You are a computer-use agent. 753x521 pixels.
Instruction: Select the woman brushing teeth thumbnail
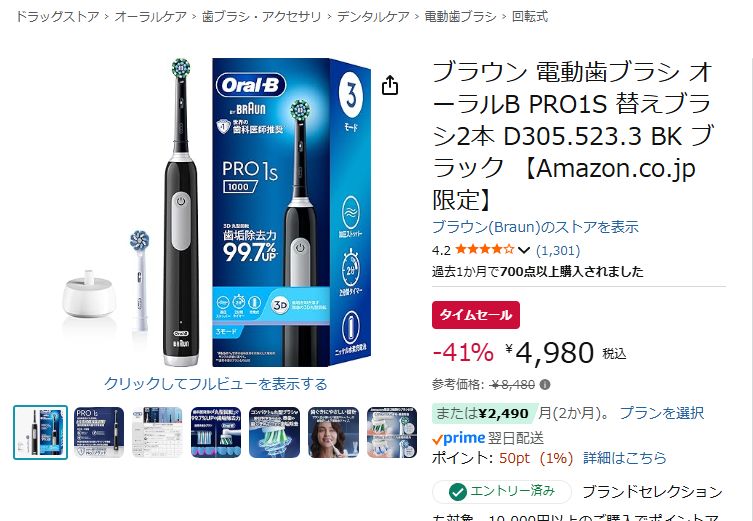pyautogui.click(x=333, y=432)
